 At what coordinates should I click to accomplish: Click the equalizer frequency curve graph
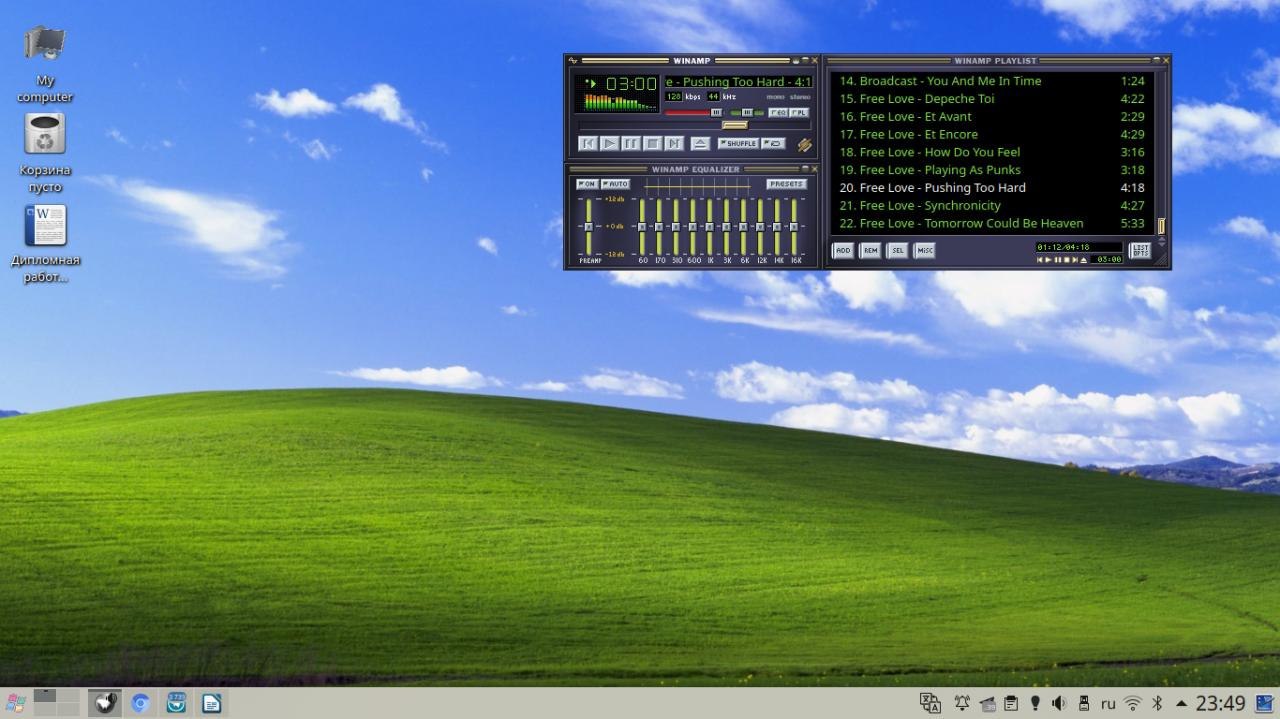pyautogui.click(x=698, y=186)
